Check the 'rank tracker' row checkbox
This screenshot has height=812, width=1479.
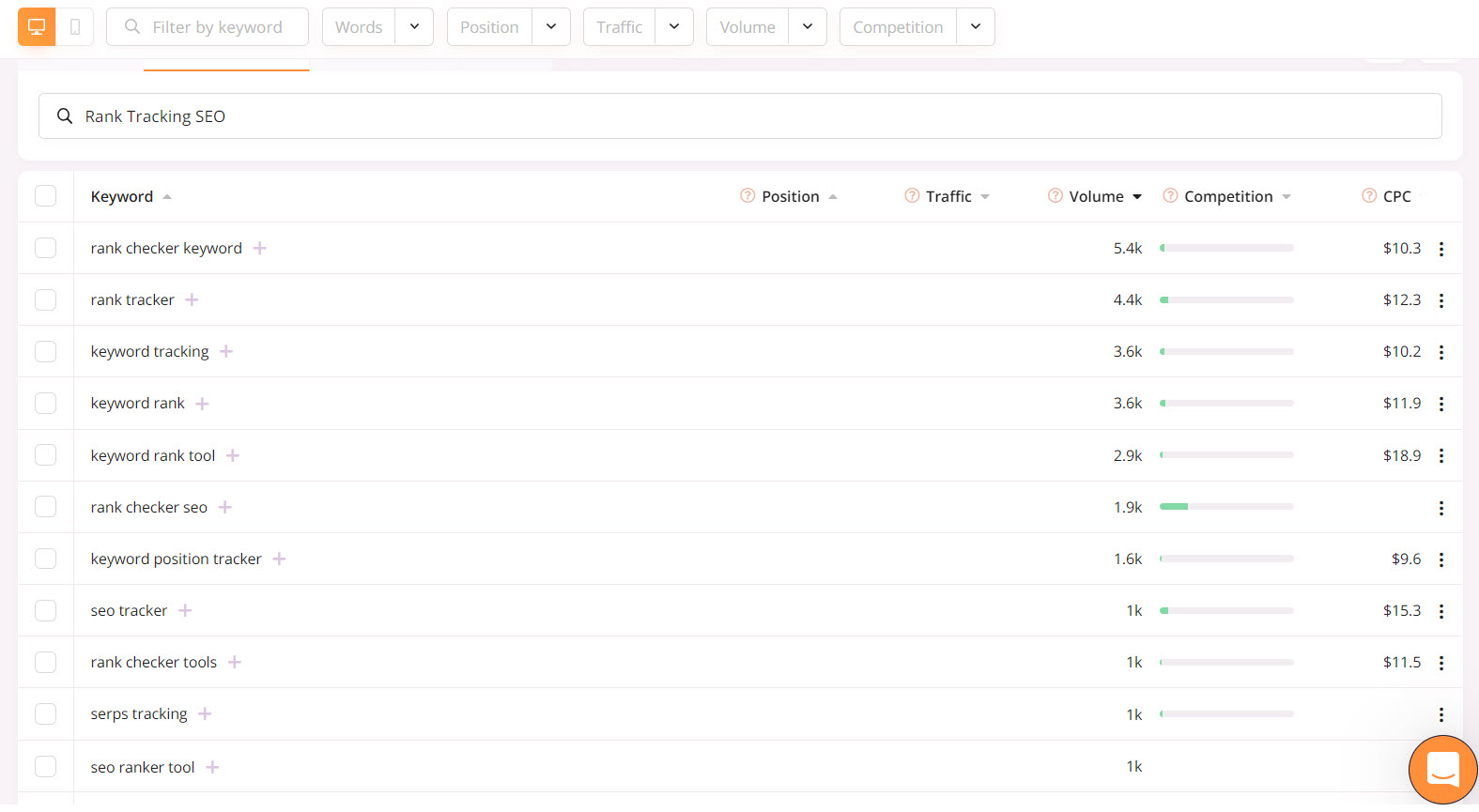click(x=45, y=299)
